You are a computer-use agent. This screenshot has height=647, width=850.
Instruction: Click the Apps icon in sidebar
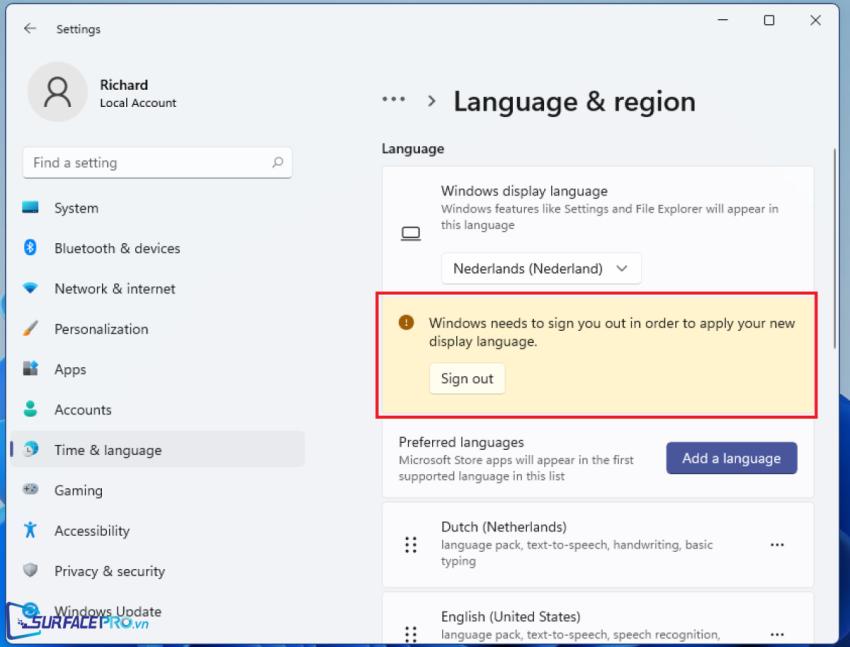click(30, 368)
